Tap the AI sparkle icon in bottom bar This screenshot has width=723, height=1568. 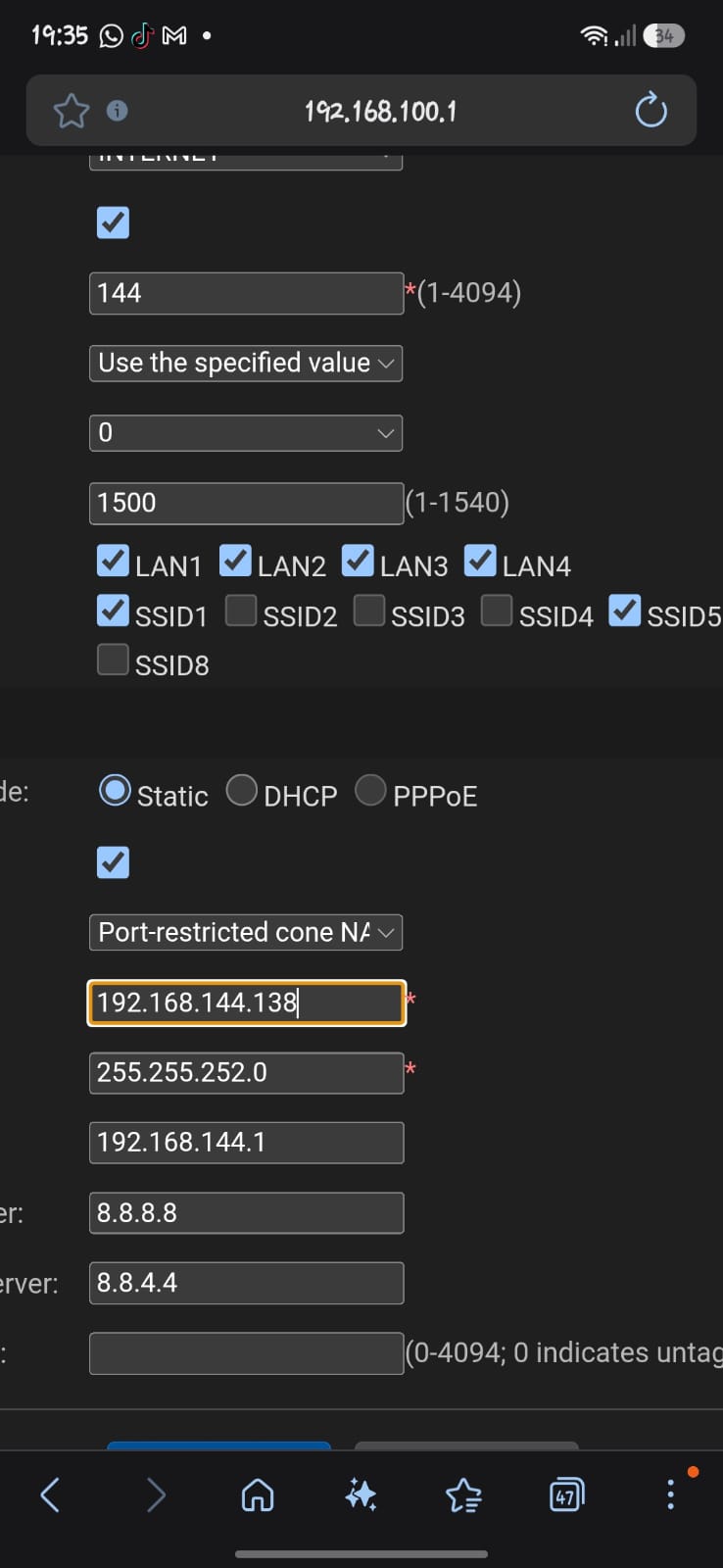361,1494
